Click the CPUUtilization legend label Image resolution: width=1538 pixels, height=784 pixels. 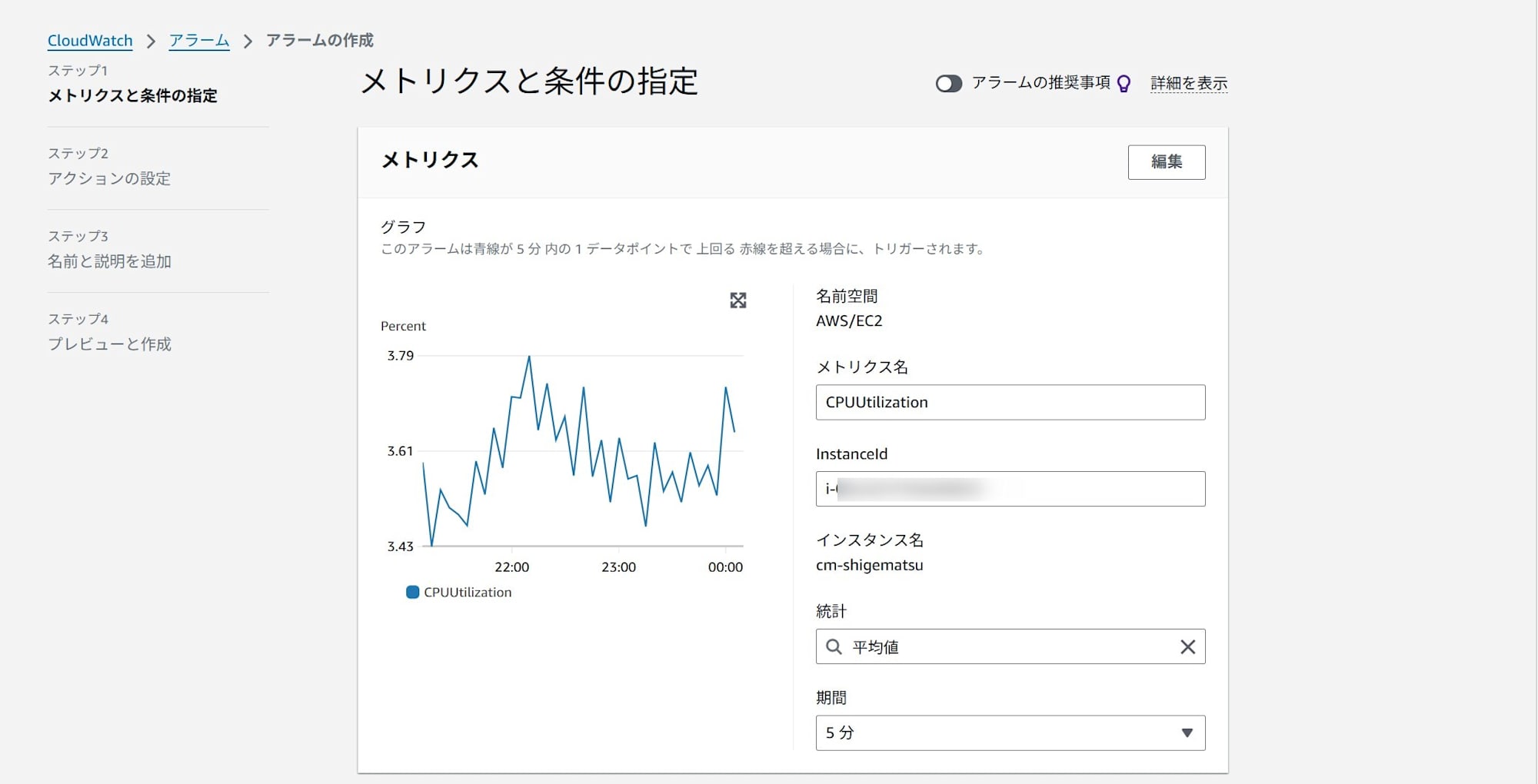click(x=468, y=593)
